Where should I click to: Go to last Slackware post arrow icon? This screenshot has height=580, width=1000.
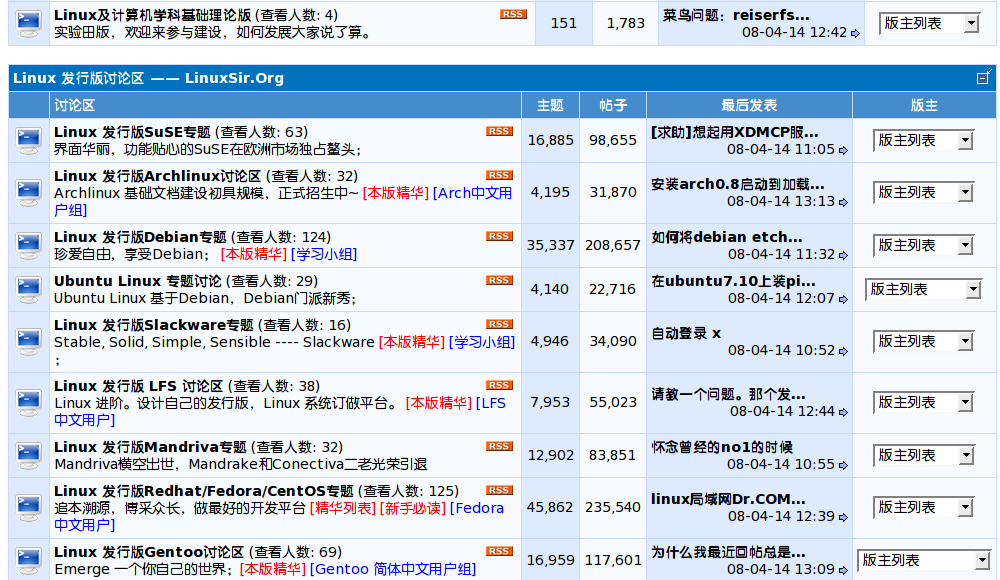843,352
